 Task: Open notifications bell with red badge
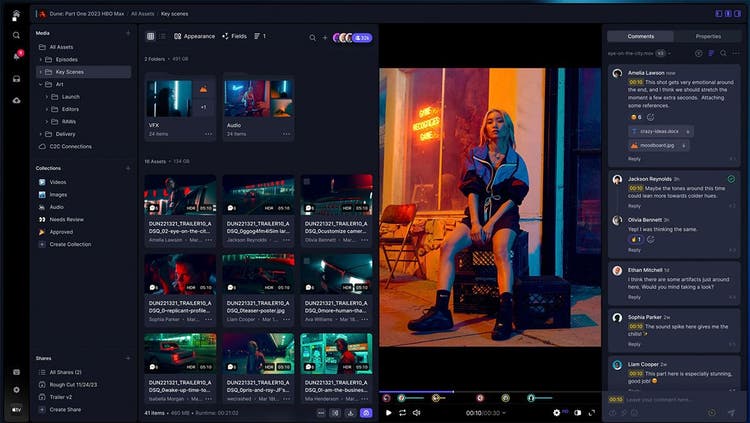pyautogui.click(x=17, y=56)
